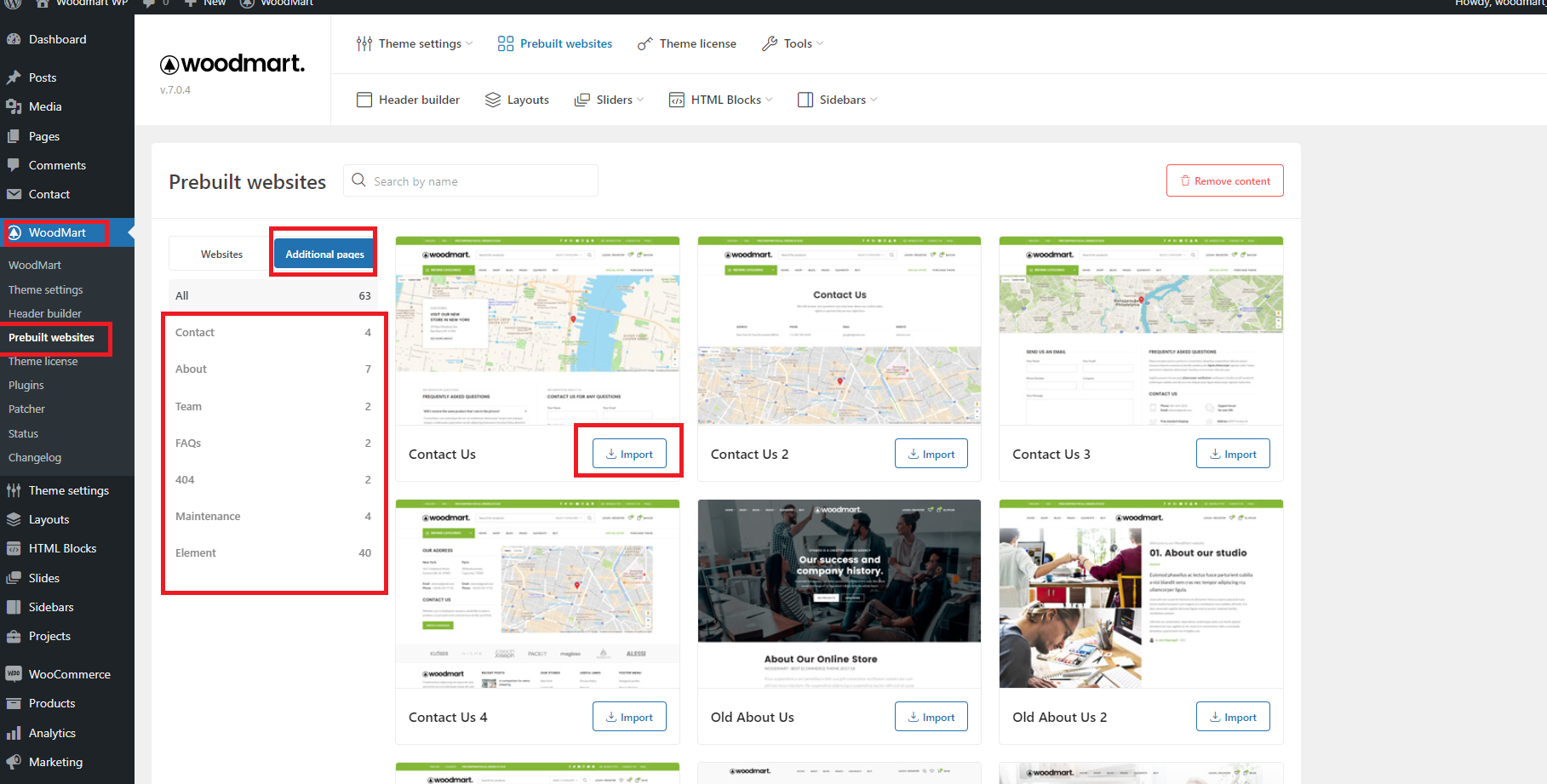This screenshot has height=784, width=1547.
Task: Click the Prebuilt websites grid icon in top nav
Action: click(x=506, y=43)
